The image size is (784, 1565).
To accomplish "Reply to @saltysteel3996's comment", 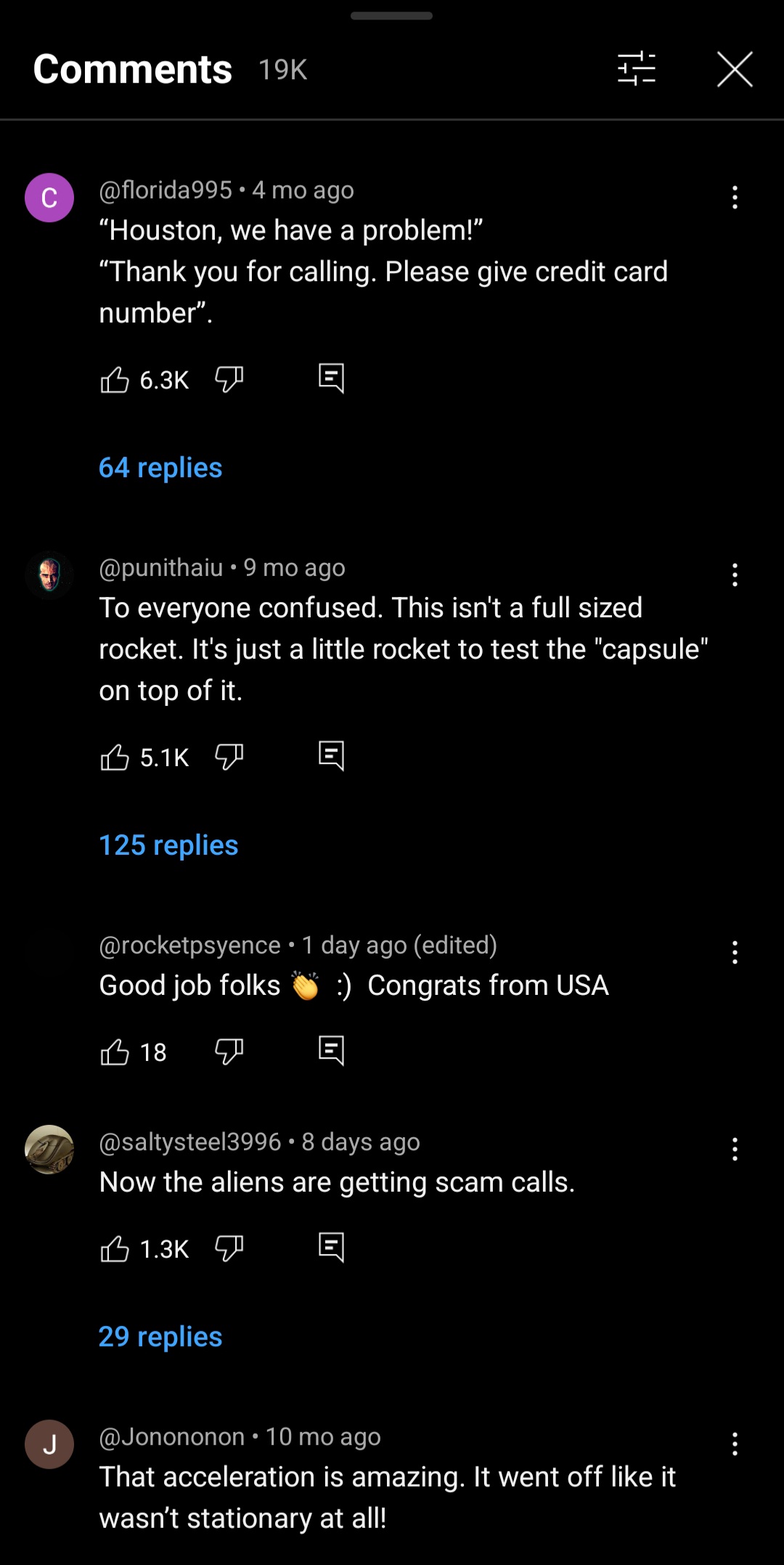I will 331,1248.
